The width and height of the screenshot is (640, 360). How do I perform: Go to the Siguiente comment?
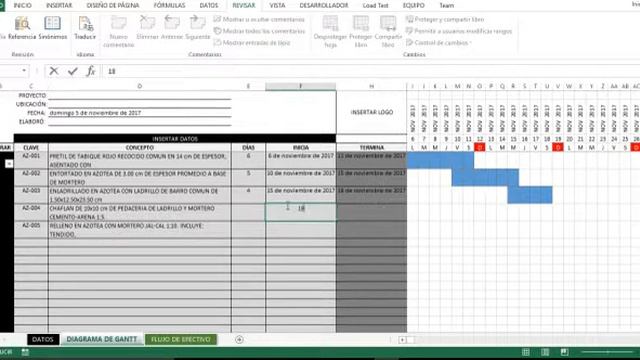click(x=198, y=28)
